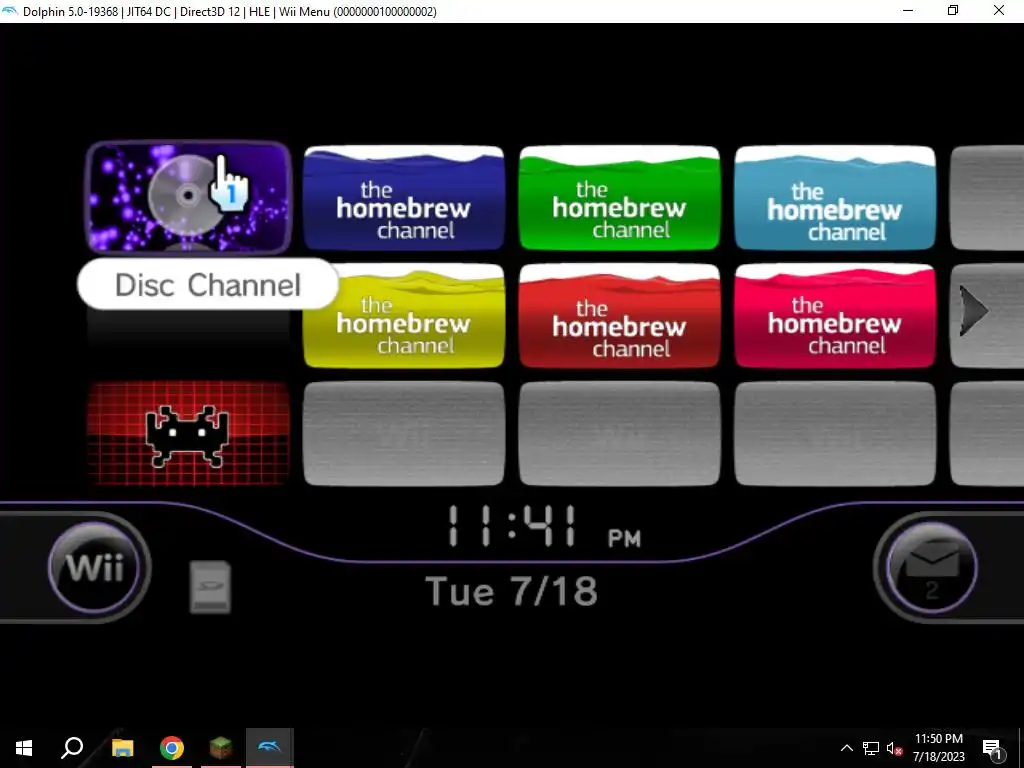Image resolution: width=1024 pixels, height=768 pixels.
Task: Open the Windows Start menu
Action: [24, 748]
